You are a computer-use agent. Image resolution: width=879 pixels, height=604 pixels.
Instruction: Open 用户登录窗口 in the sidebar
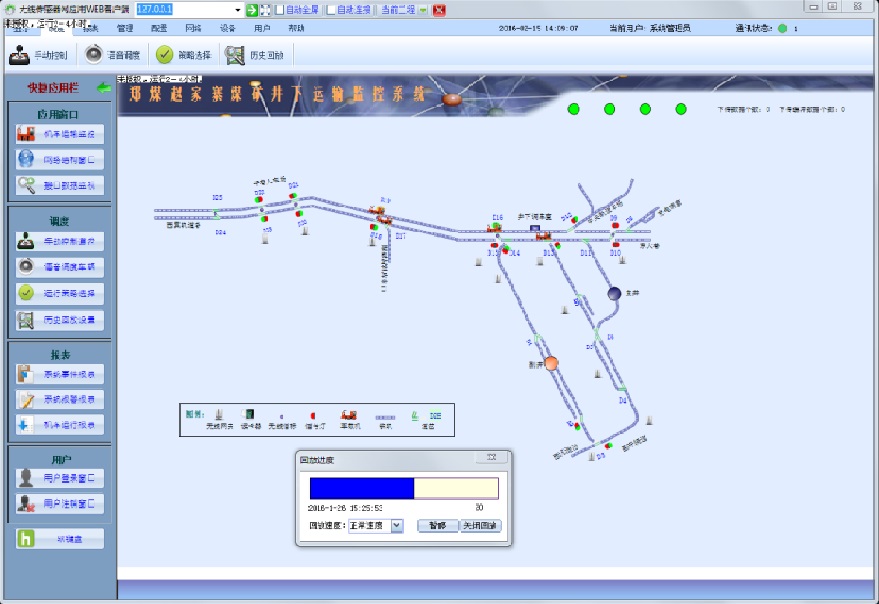(x=60, y=478)
